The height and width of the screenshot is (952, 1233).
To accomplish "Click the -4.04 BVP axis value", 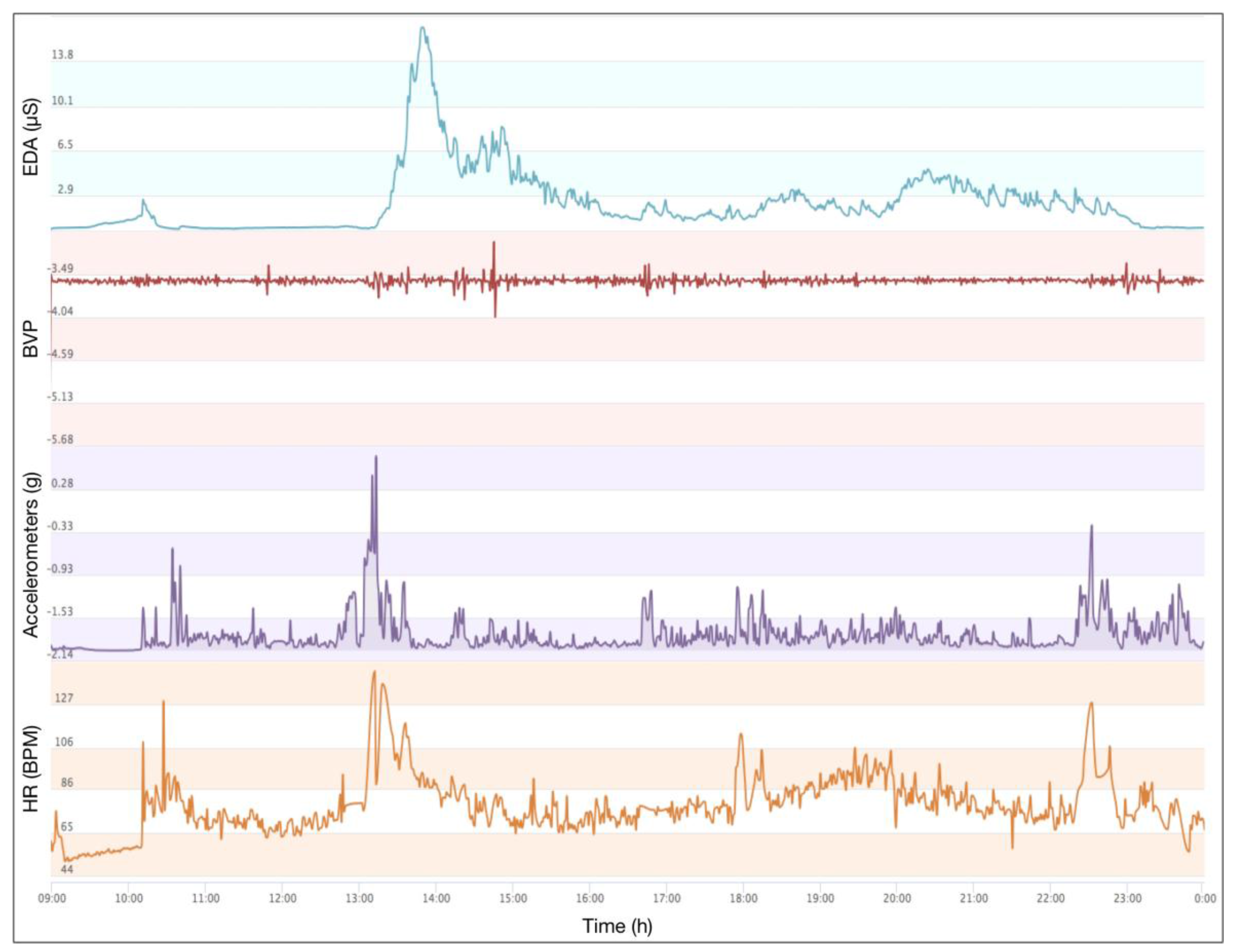I will pyautogui.click(x=60, y=311).
